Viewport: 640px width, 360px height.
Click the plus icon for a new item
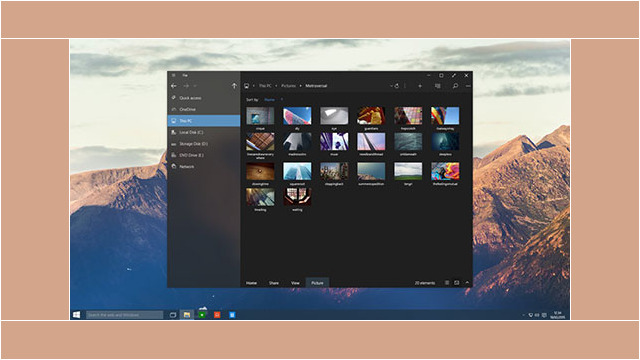click(x=420, y=86)
